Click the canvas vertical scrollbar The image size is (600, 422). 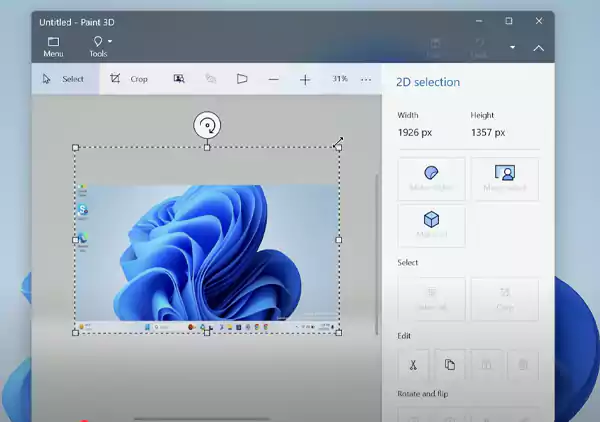click(x=377, y=254)
